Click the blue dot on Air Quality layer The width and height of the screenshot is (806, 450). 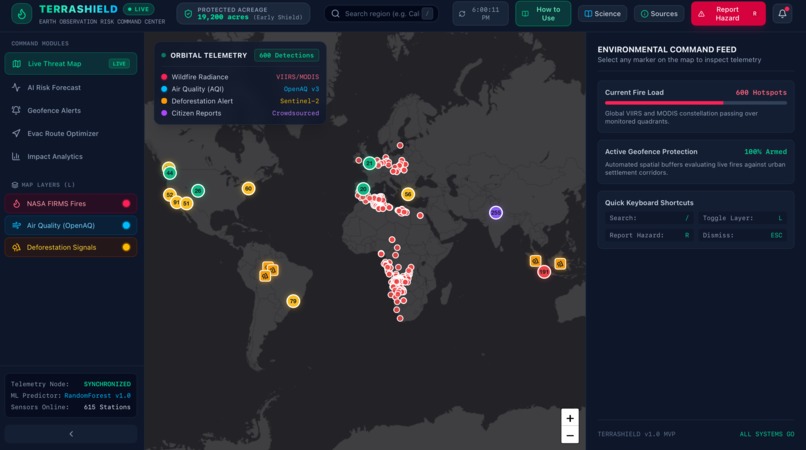(126, 225)
